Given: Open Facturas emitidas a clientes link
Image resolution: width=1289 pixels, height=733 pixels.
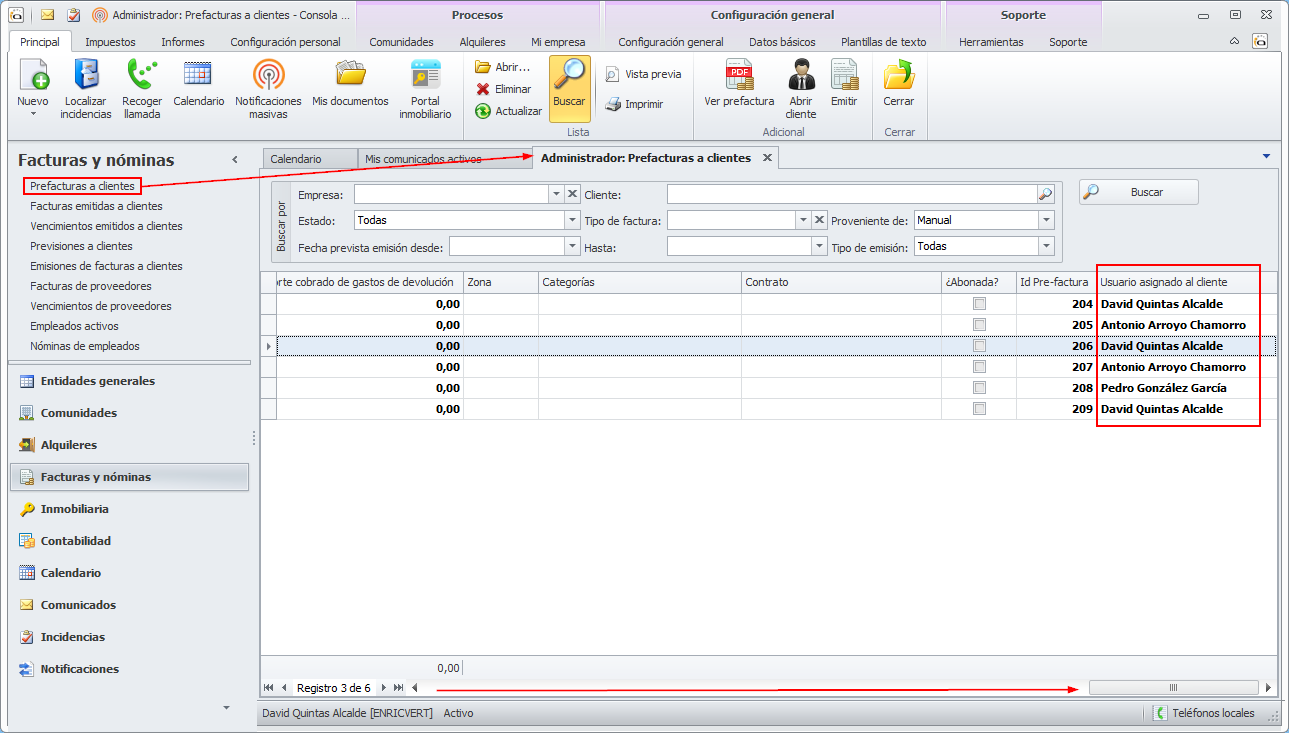Looking at the screenshot, I should [96, 206].
